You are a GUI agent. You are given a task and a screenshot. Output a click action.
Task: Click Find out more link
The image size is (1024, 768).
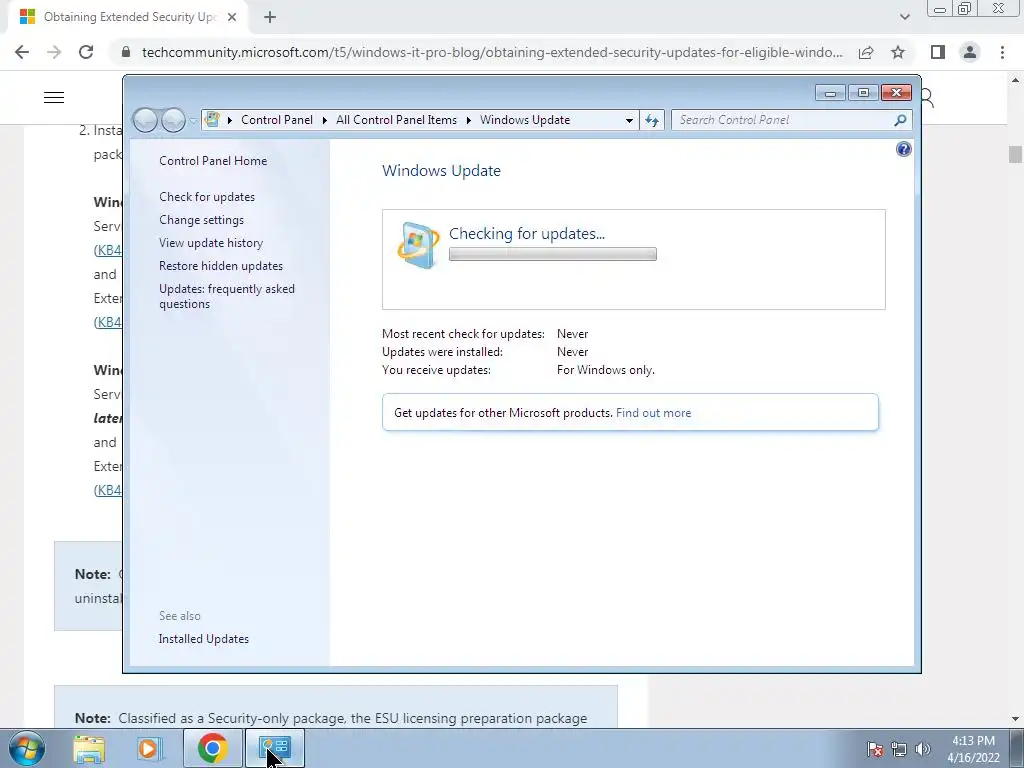[653, 413]
